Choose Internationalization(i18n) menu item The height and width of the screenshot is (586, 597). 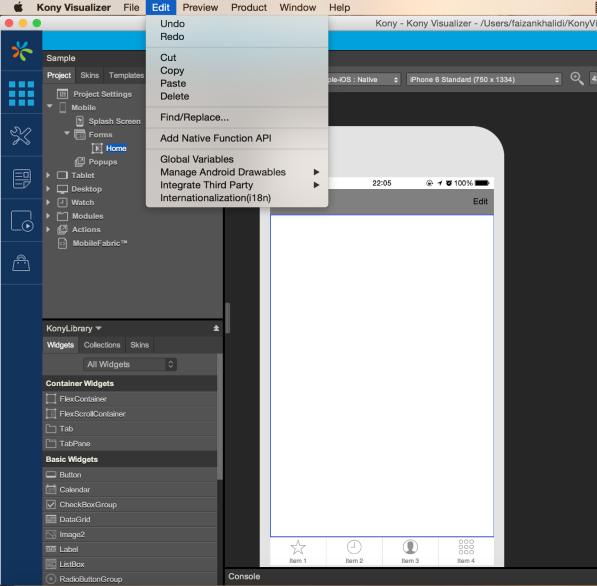(x=237, y=198)
